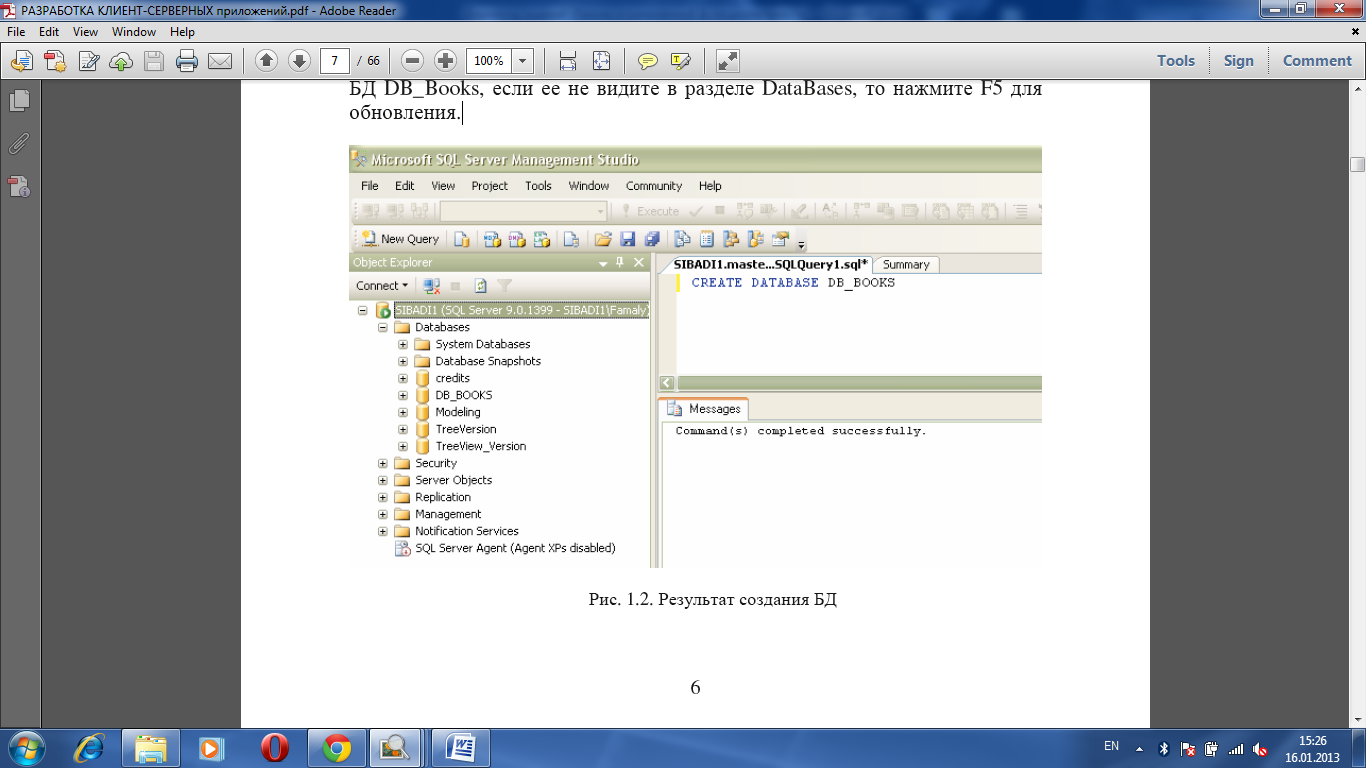The image size is (1366, 768).
Task: Switch to Microsoft Word on the taskbar
Action: pos(461,747)
